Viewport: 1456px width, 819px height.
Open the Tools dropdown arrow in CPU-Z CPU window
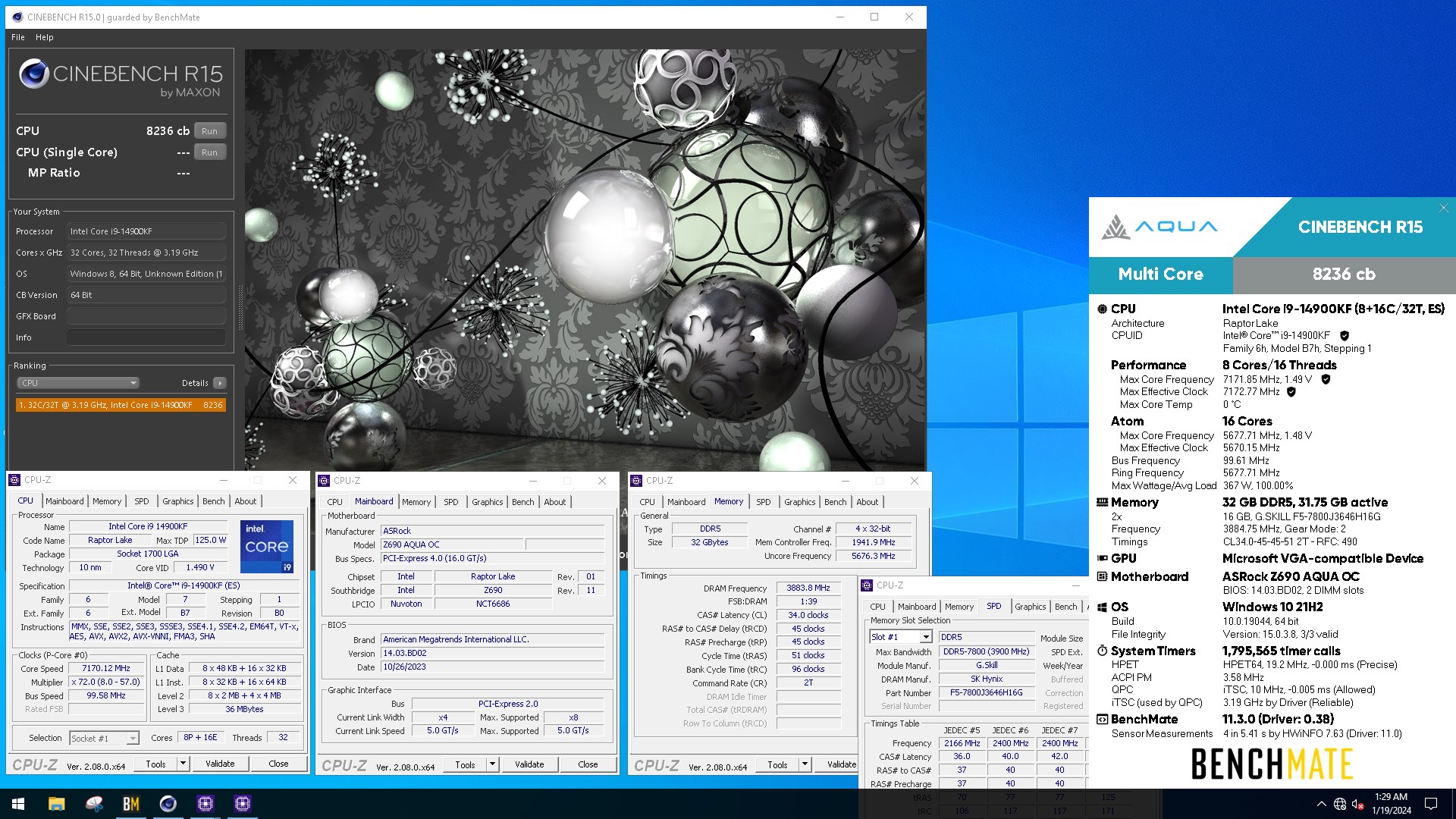tap(183, 764)
